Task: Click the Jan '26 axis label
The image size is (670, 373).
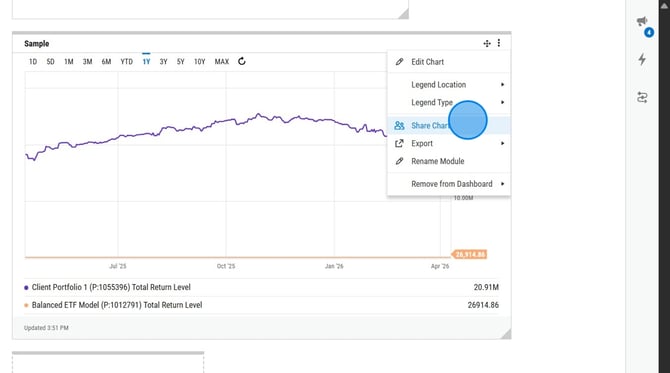Action: [x=334, y=266]
